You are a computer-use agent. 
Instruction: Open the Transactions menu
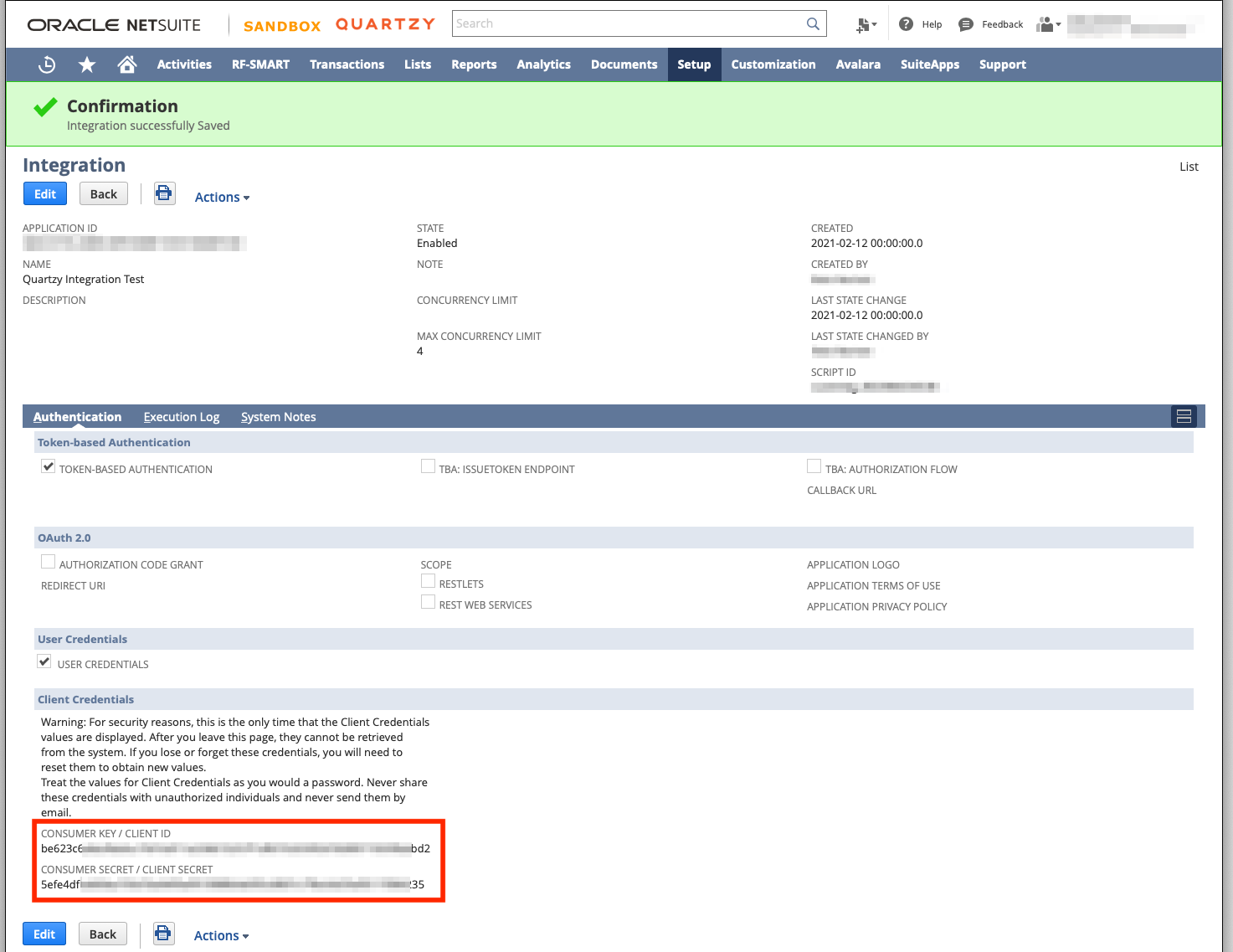tap(347, 64)
